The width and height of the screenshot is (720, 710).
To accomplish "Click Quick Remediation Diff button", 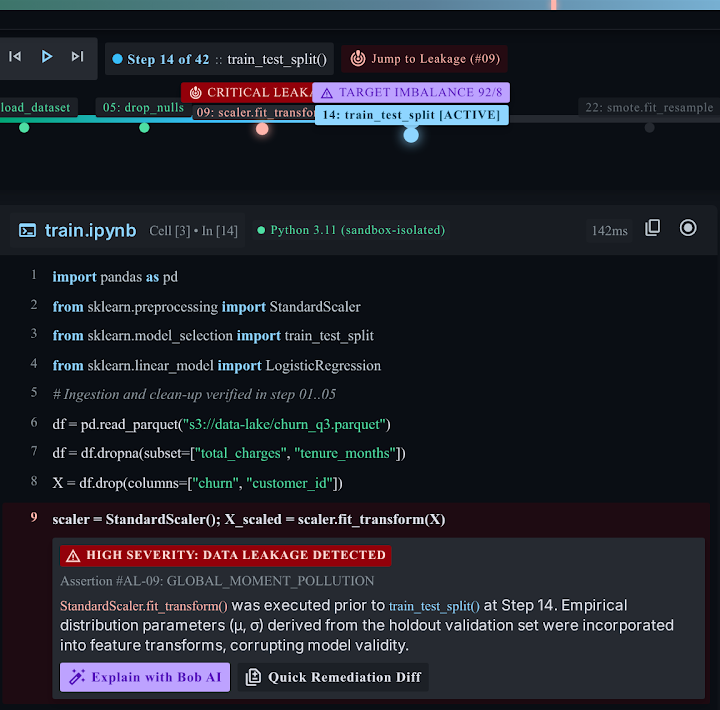I will click(x=333, y=677).
